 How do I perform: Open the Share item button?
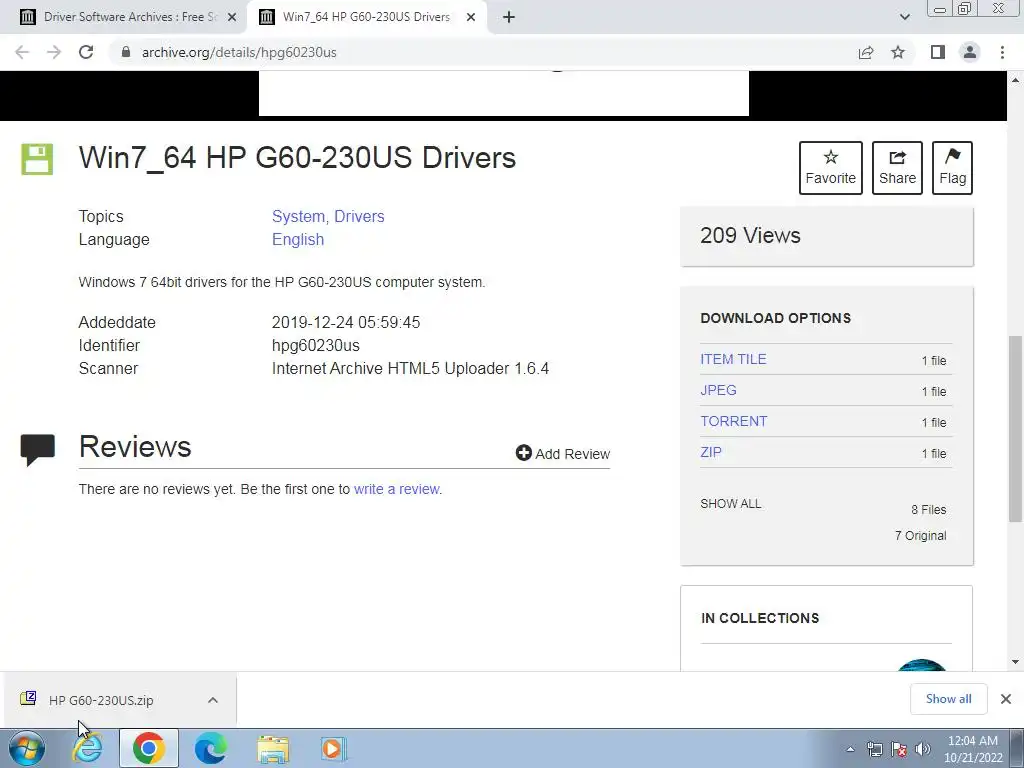[x=897, y=168]
